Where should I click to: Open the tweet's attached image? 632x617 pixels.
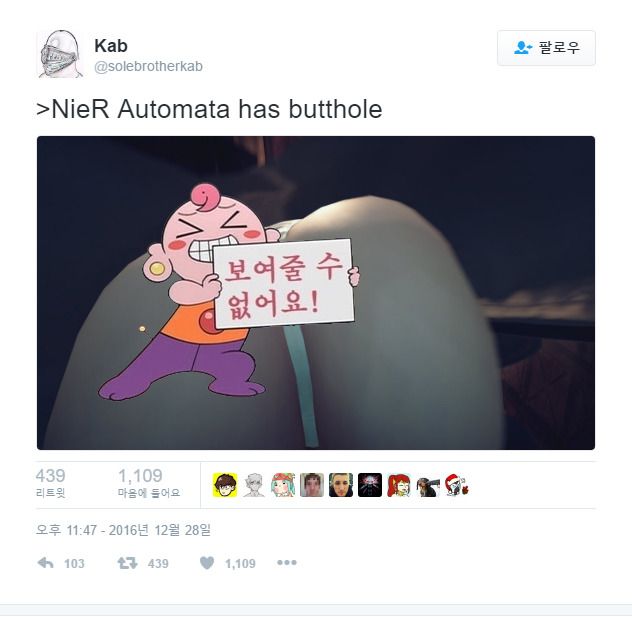pos(316,293)
